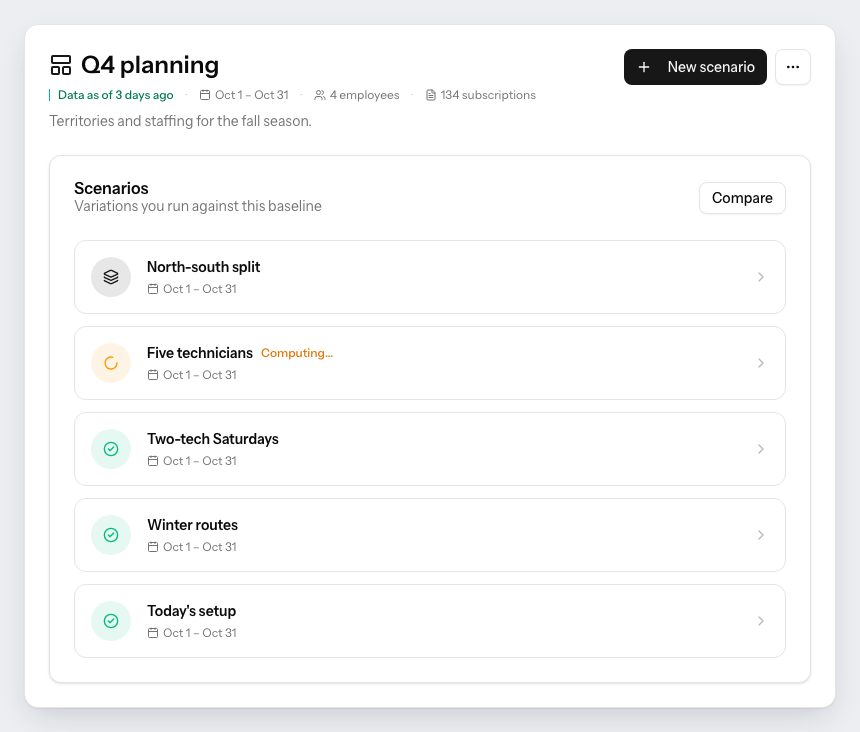Click the subscriptions document icon
860x732 pixels.
click(431, 95)
